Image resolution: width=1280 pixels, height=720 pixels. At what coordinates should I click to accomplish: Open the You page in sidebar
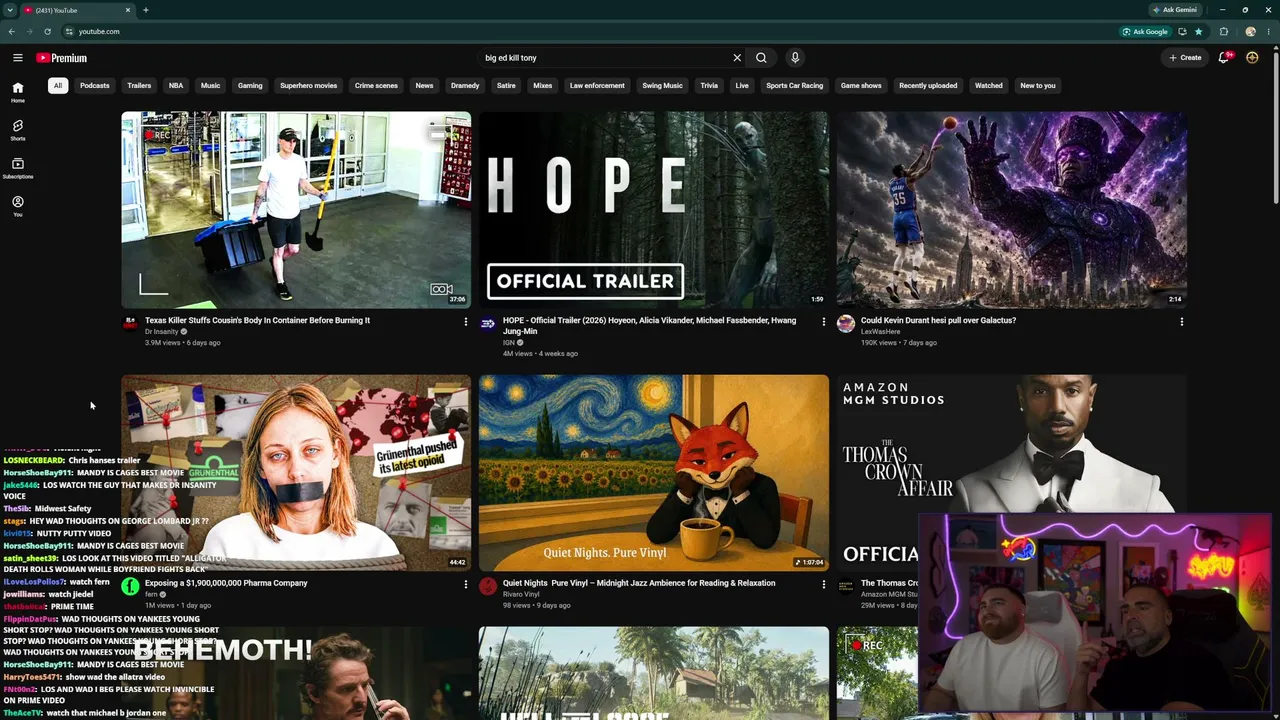pyautogui.click(x=18, y=206)
